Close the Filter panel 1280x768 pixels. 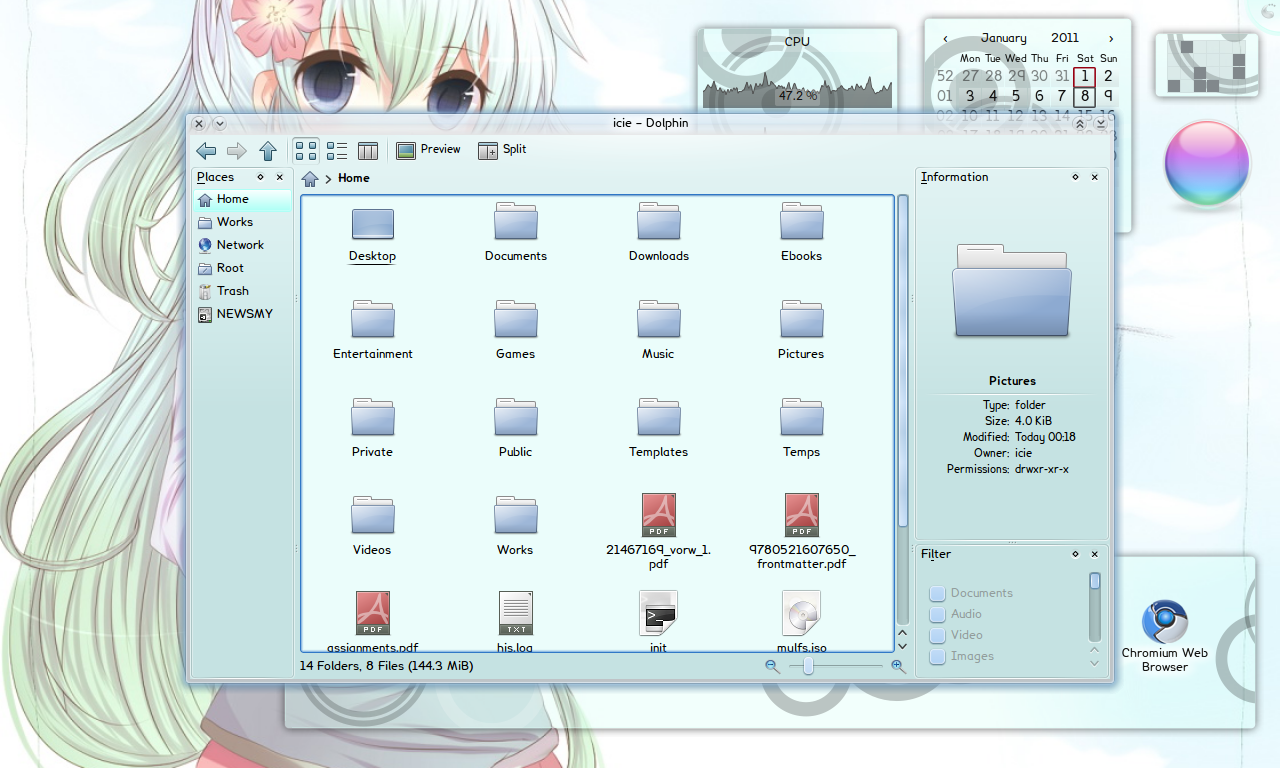coord(1095,554)
